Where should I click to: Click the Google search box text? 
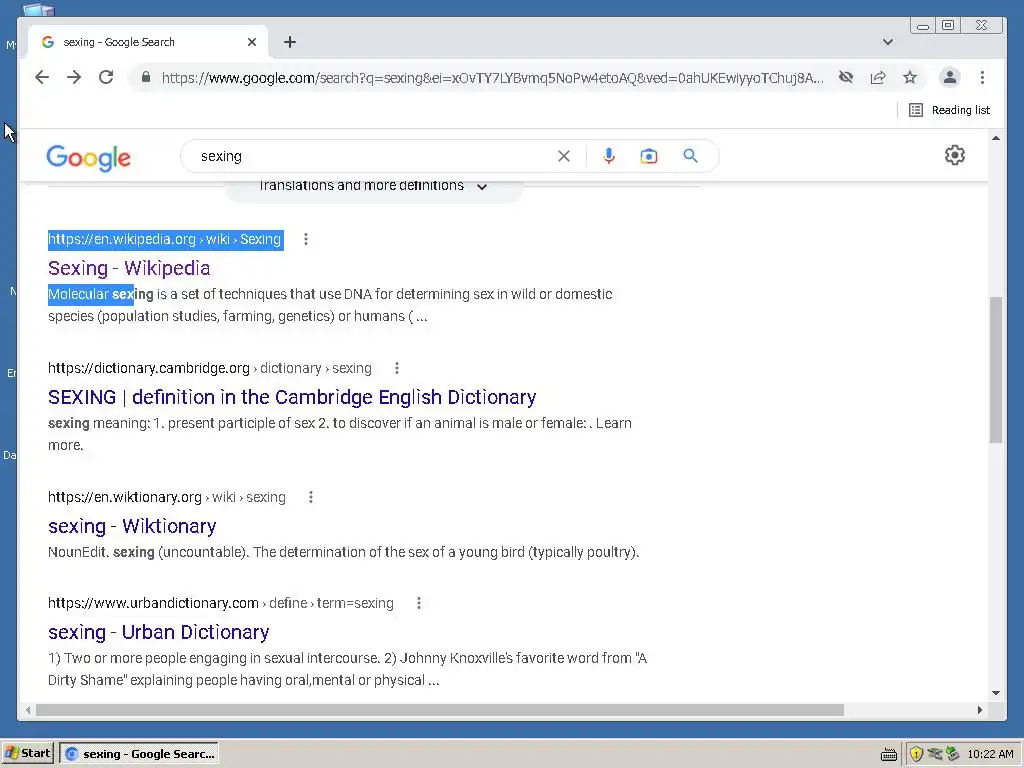pyautogui.click(x=221, y=156)
